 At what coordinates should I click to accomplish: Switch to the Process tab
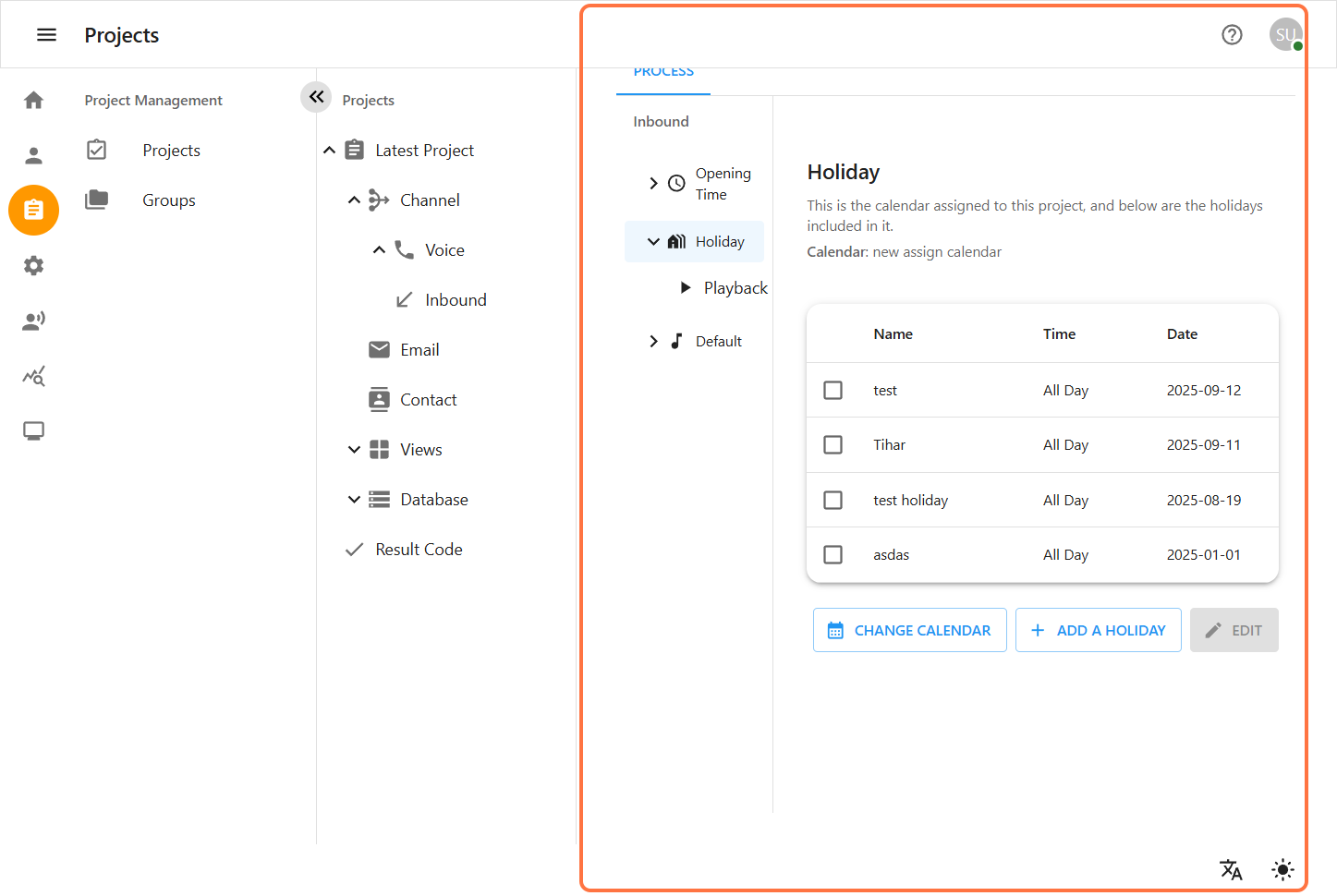coord(663,74)
